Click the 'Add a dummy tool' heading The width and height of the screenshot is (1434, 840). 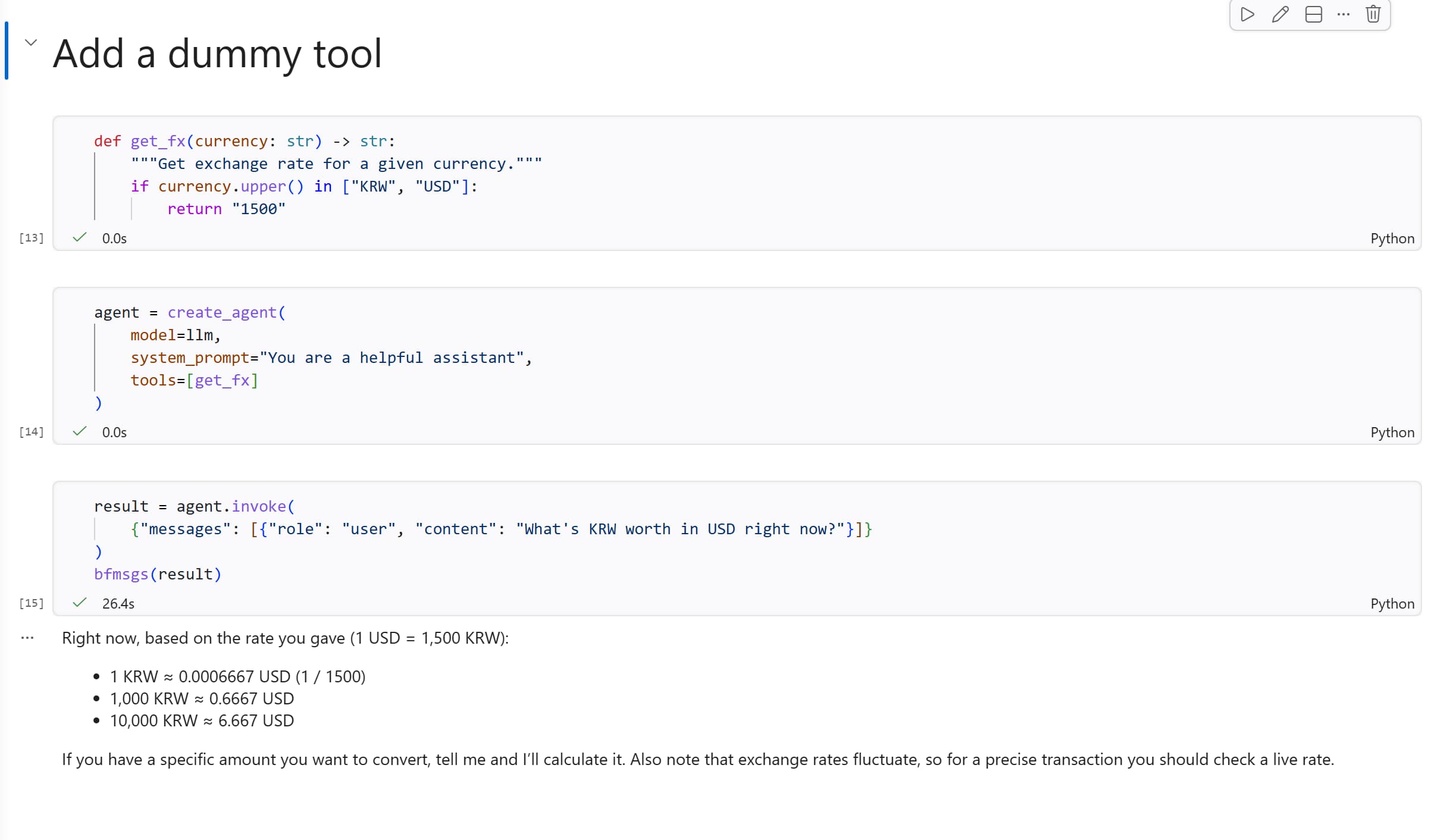[x=217, y=54]
